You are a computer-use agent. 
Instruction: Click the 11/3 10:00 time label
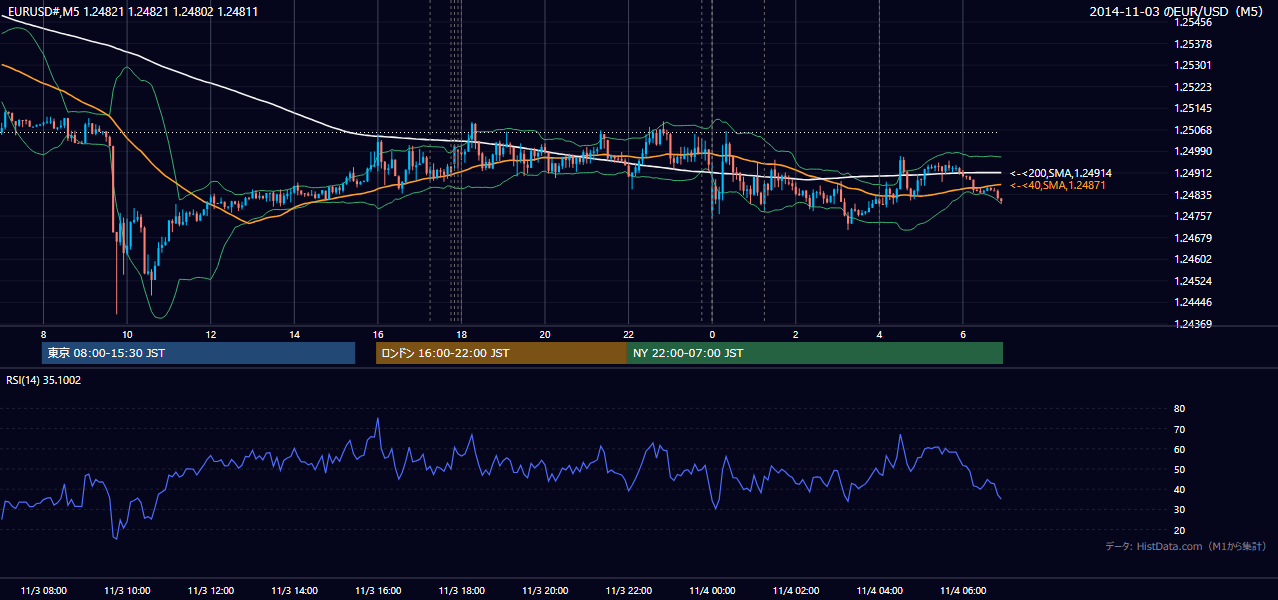click(127, 591)
